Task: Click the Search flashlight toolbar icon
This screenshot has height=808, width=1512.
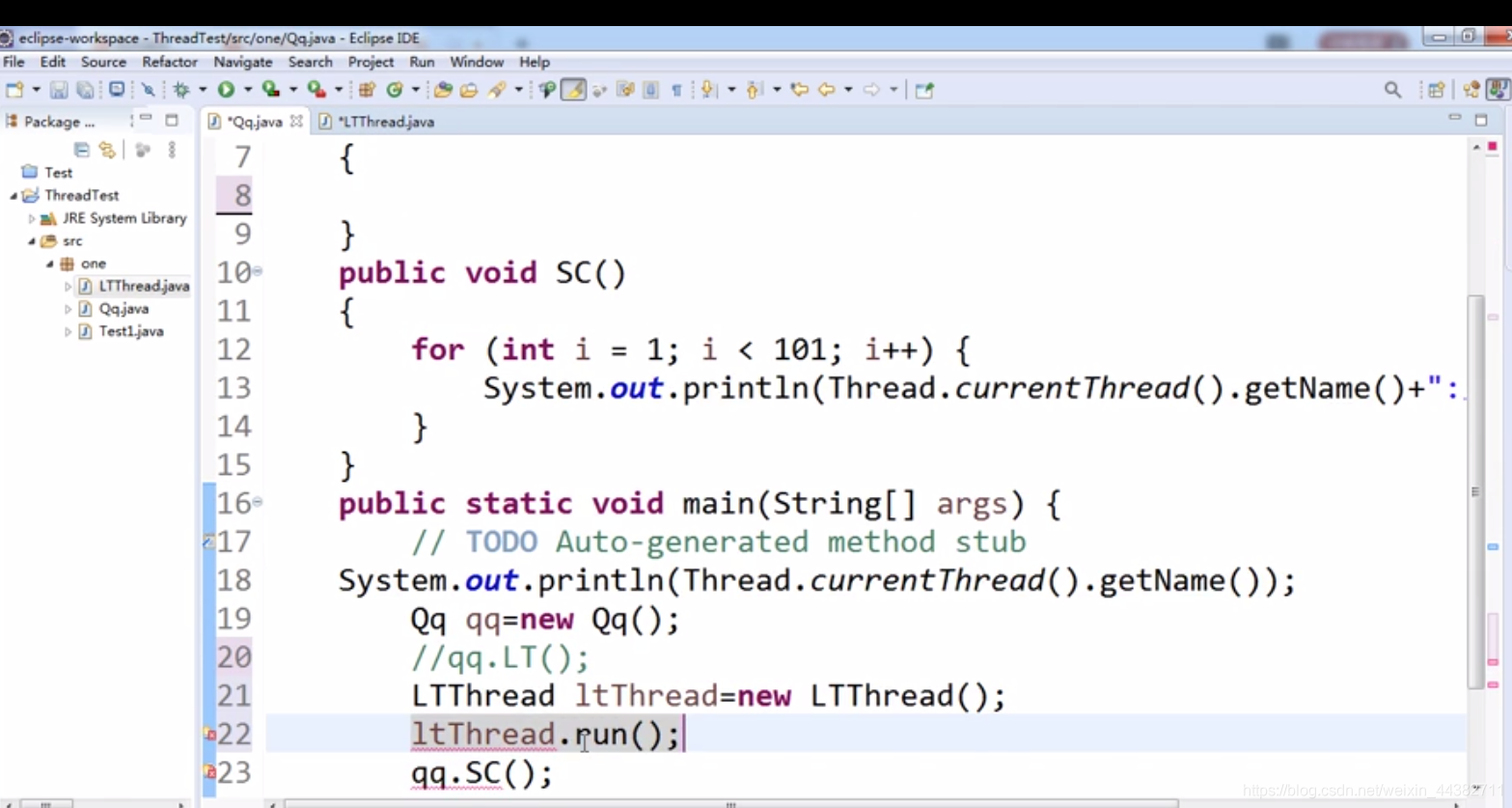Action: (x=497, y=90)
